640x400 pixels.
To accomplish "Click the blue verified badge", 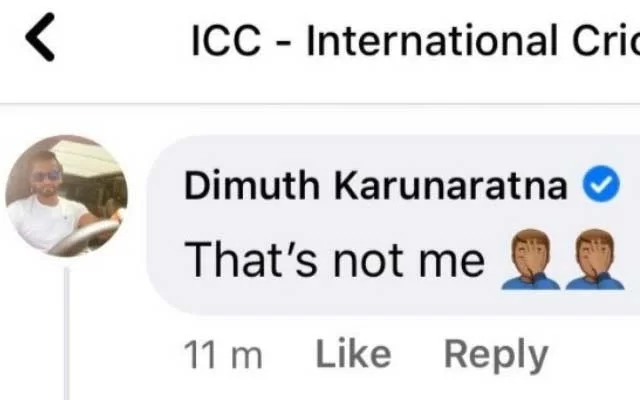I will coord(601,185).
